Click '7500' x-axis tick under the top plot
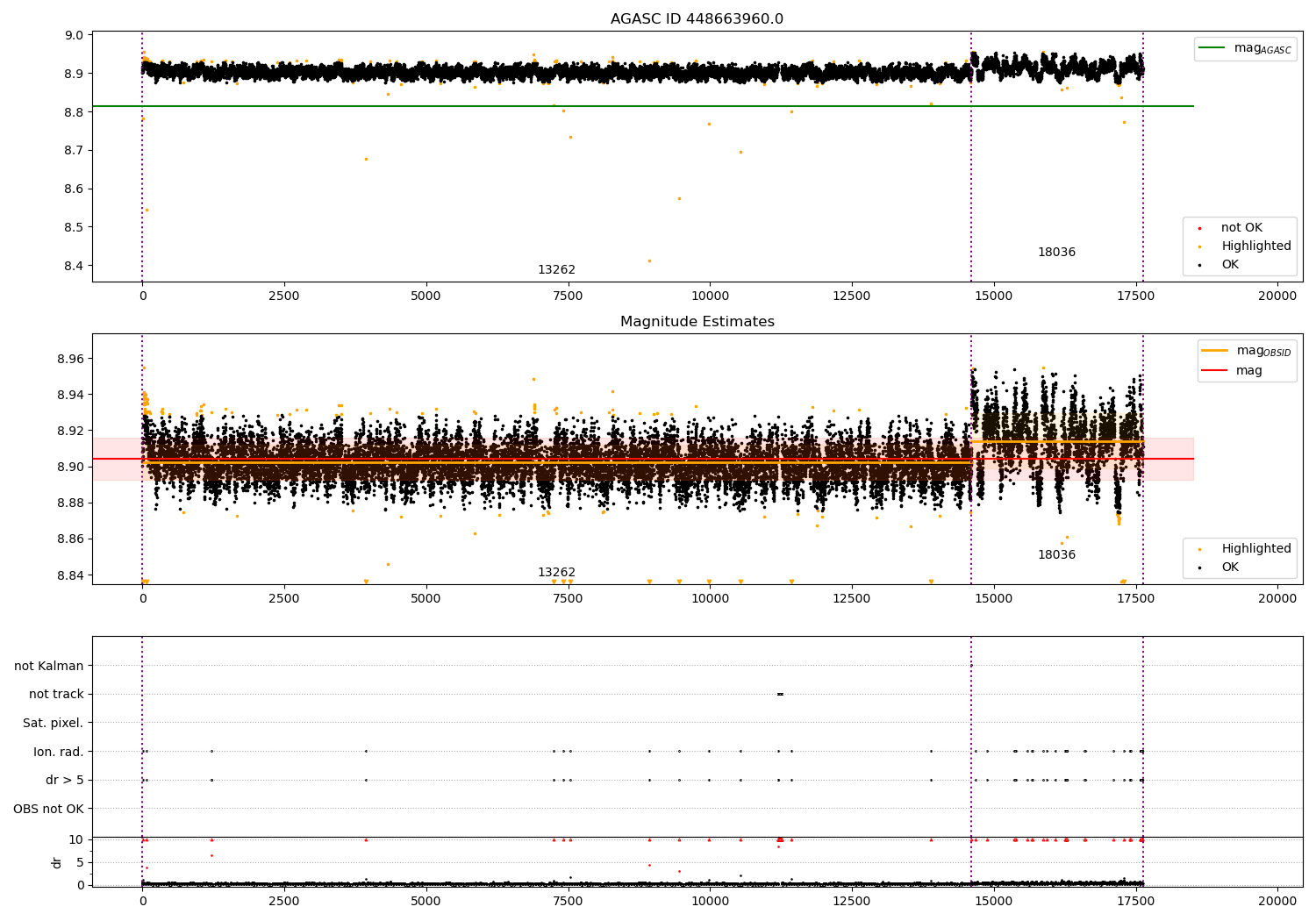The width and height of the screenshot is (1316, 921). (x=568, y=296)
